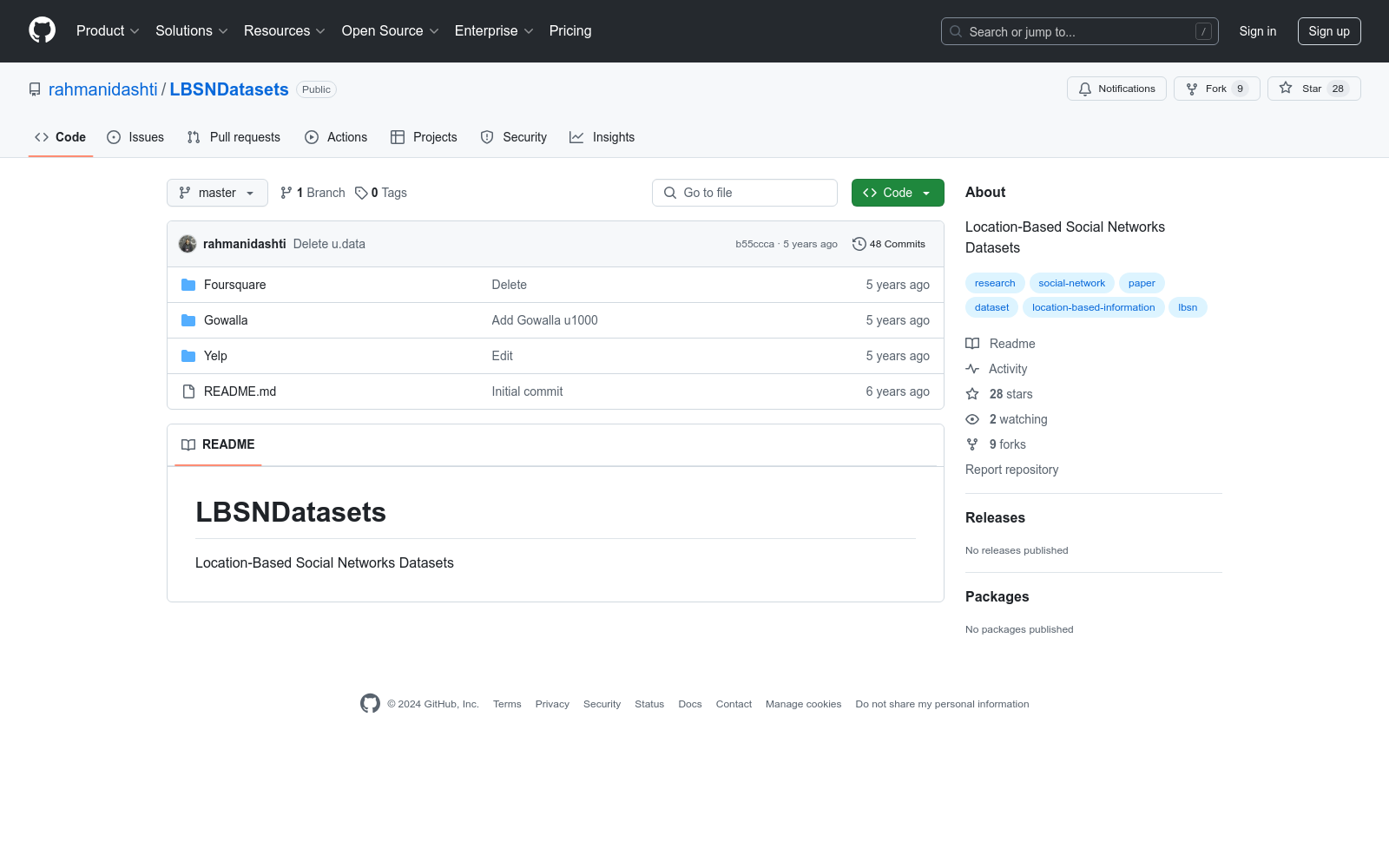1389x868 pixels.
Task: Switch to the Issues tab
Action: pyautogui.click(x=135, y=137)
